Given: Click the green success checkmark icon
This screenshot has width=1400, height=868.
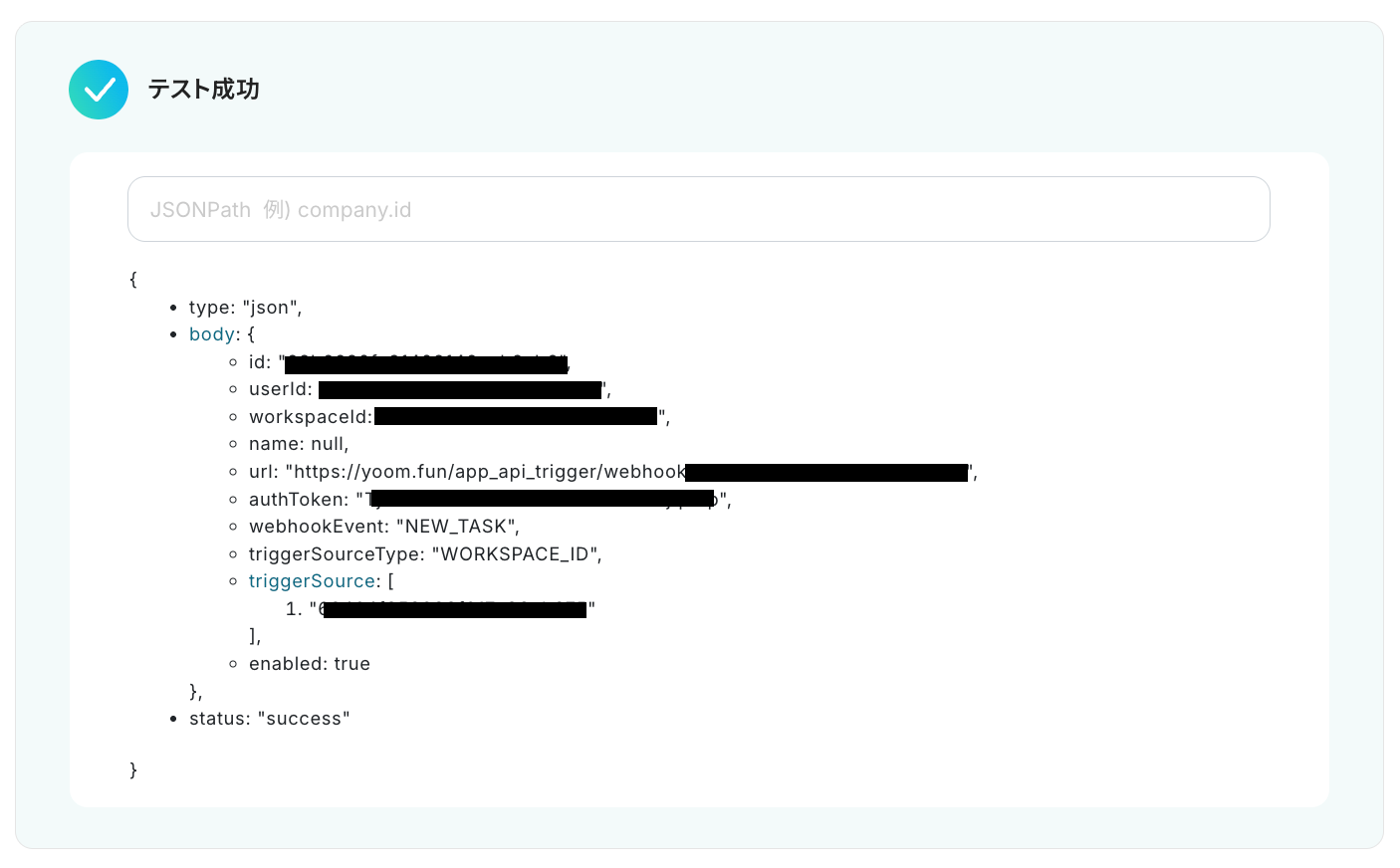Looking at the screenshot, I should 99,90.
